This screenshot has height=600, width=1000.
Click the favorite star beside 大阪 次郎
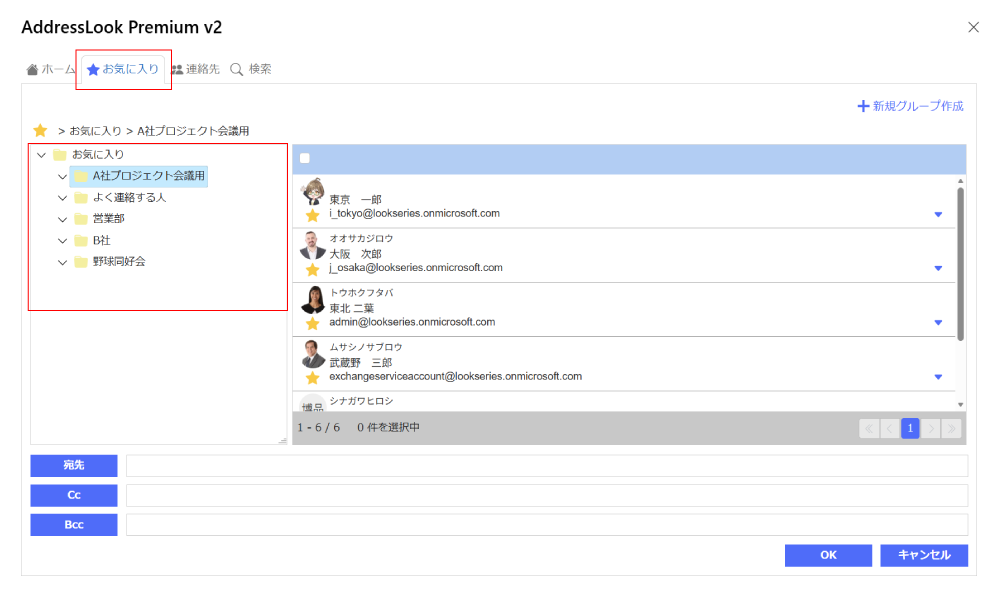tap(312, 269)
